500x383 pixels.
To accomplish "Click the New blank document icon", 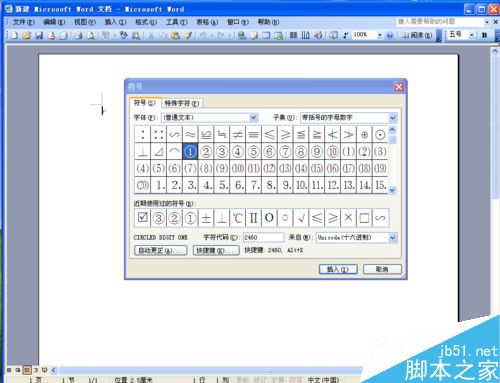I will coord(14,35).
